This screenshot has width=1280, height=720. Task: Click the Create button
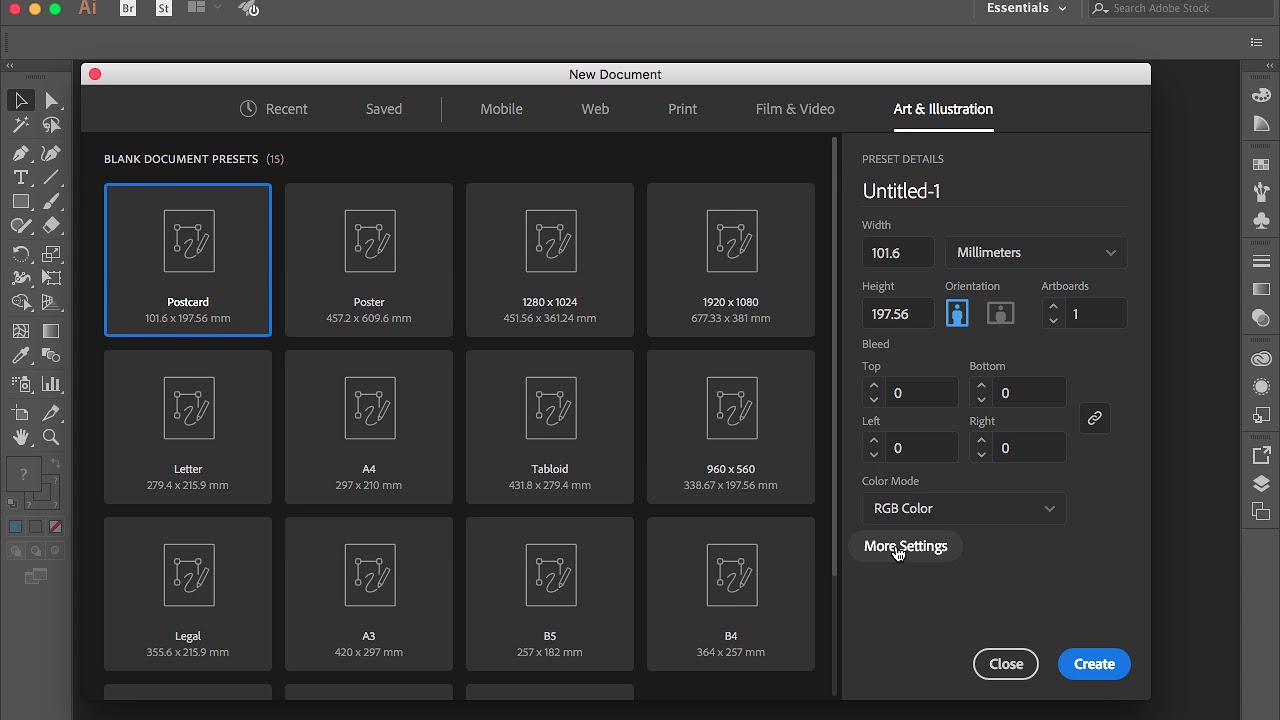point(1094,664)
